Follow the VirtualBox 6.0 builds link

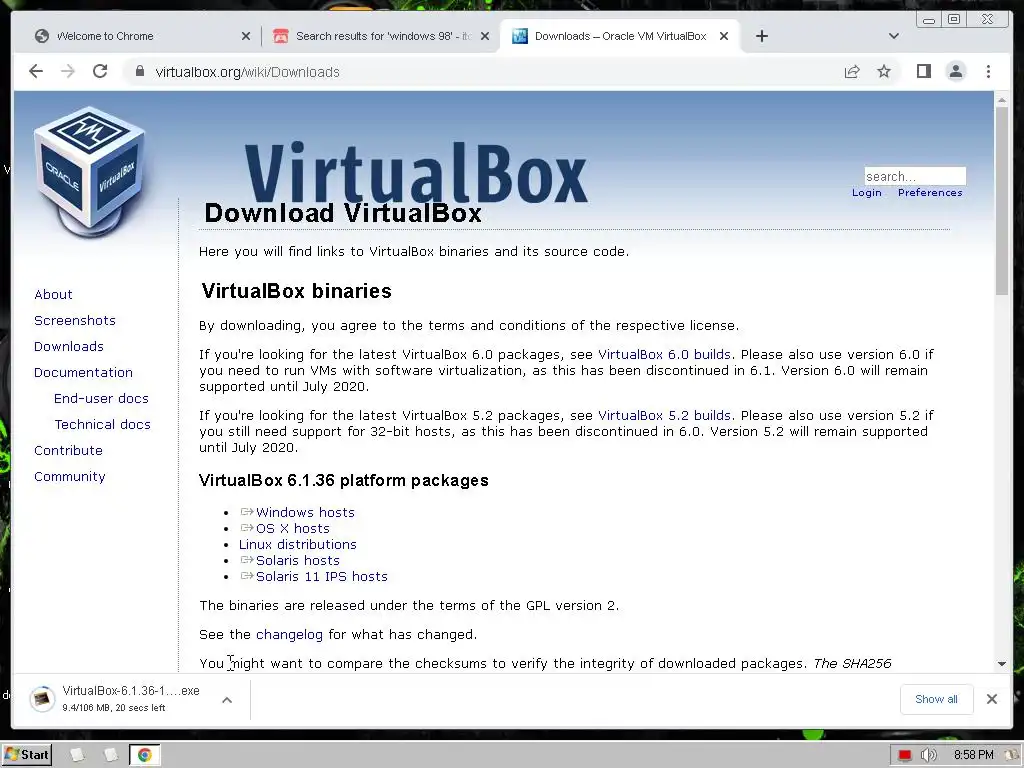[664, 355]
